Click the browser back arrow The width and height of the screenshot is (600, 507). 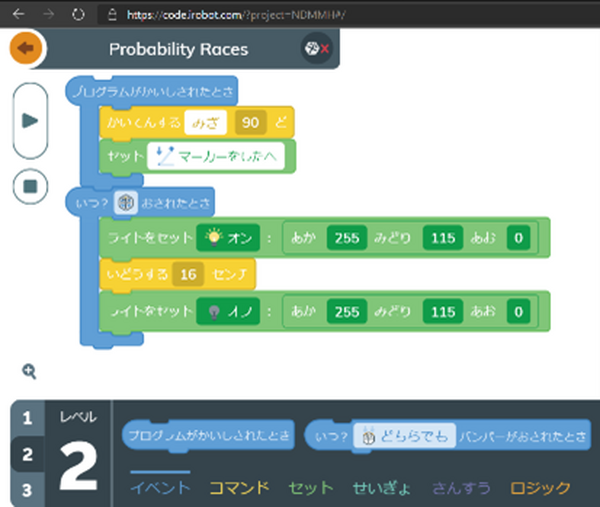17,14
